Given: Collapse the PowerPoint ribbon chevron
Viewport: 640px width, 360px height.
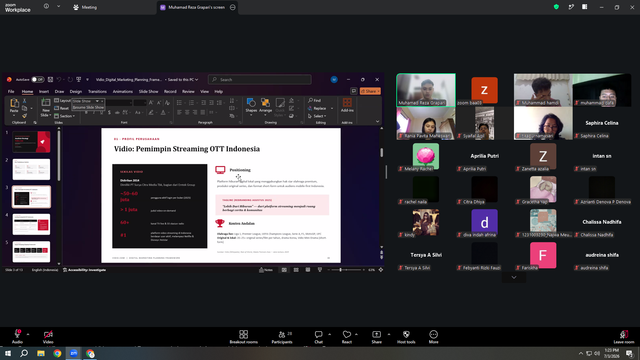Looking at the screenshot, I should tap(377, 121).
